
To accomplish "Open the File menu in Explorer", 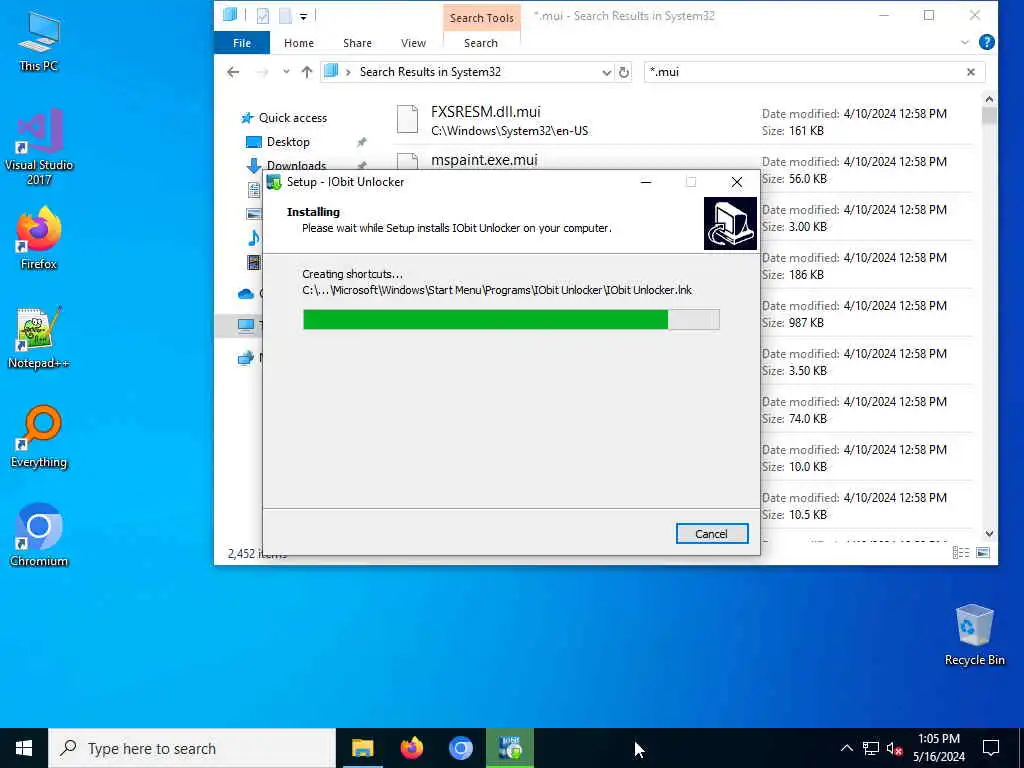I will [x=242, y=43].
